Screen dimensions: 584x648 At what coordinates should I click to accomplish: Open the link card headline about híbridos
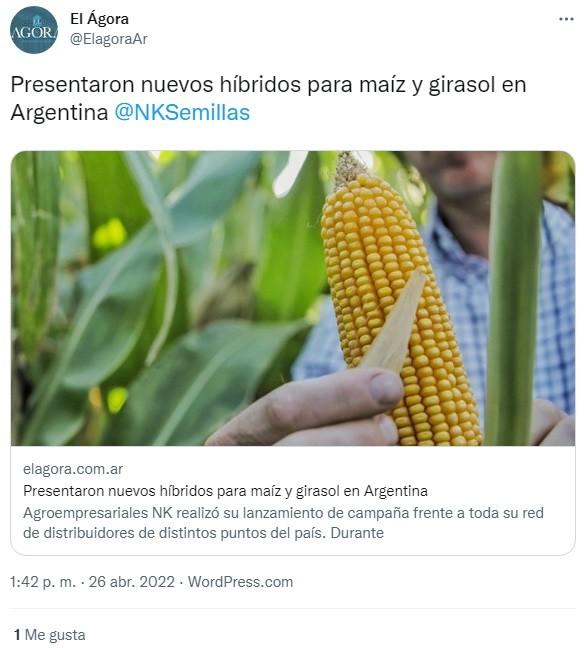[x=225, y=491]
